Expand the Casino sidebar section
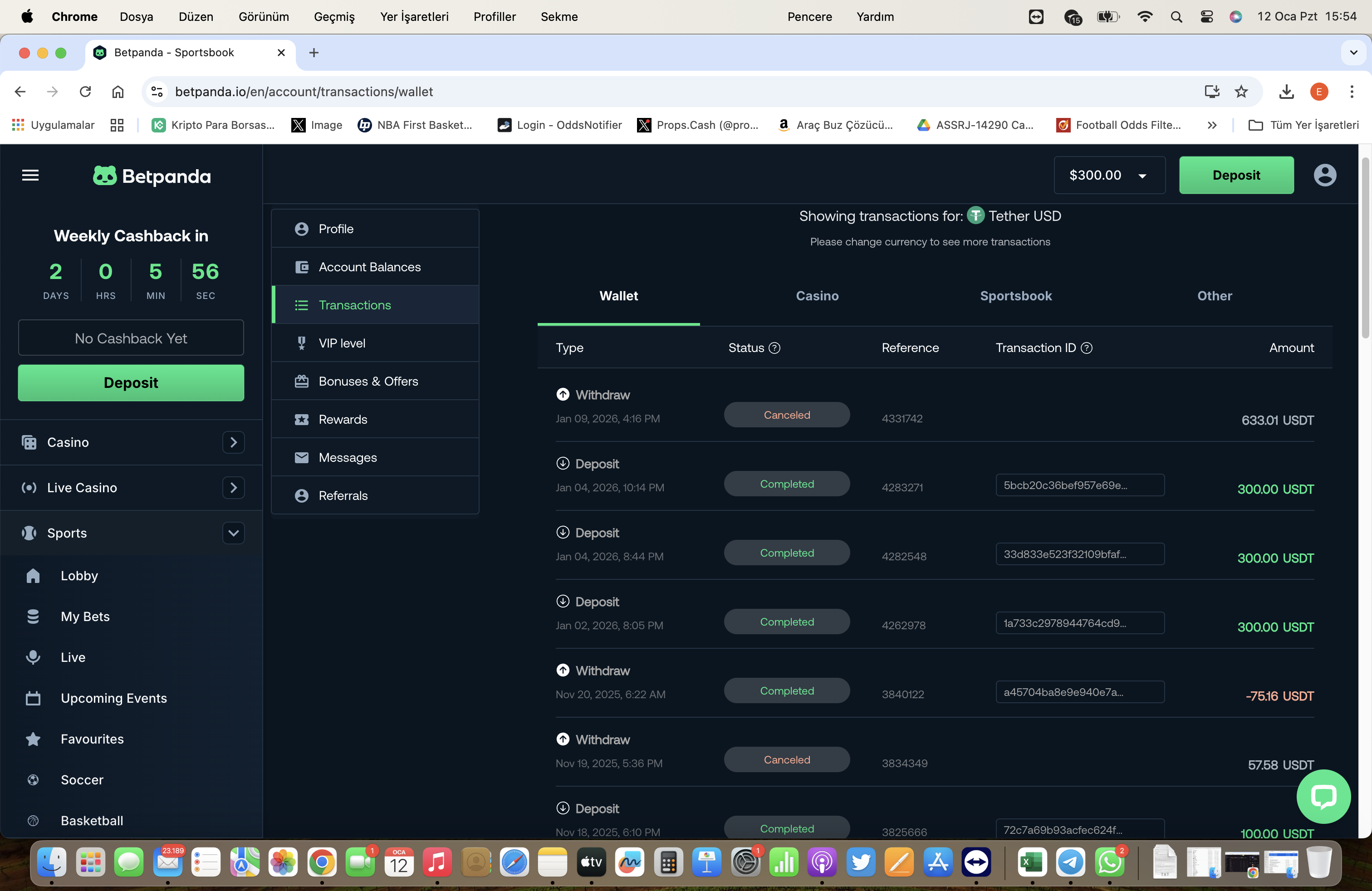This screenshot has height=891, width=1372. pos(234,442)
